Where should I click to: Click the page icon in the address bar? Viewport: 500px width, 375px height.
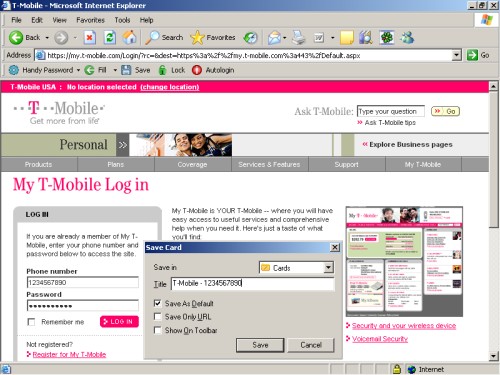pyautogui.click(x=40, y=55)
